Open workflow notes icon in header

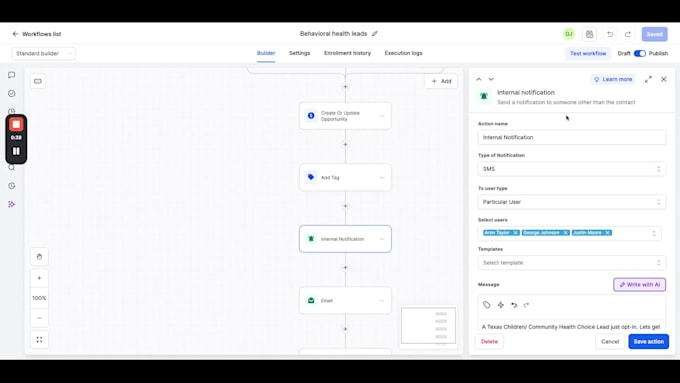click(x=589, y=34)
